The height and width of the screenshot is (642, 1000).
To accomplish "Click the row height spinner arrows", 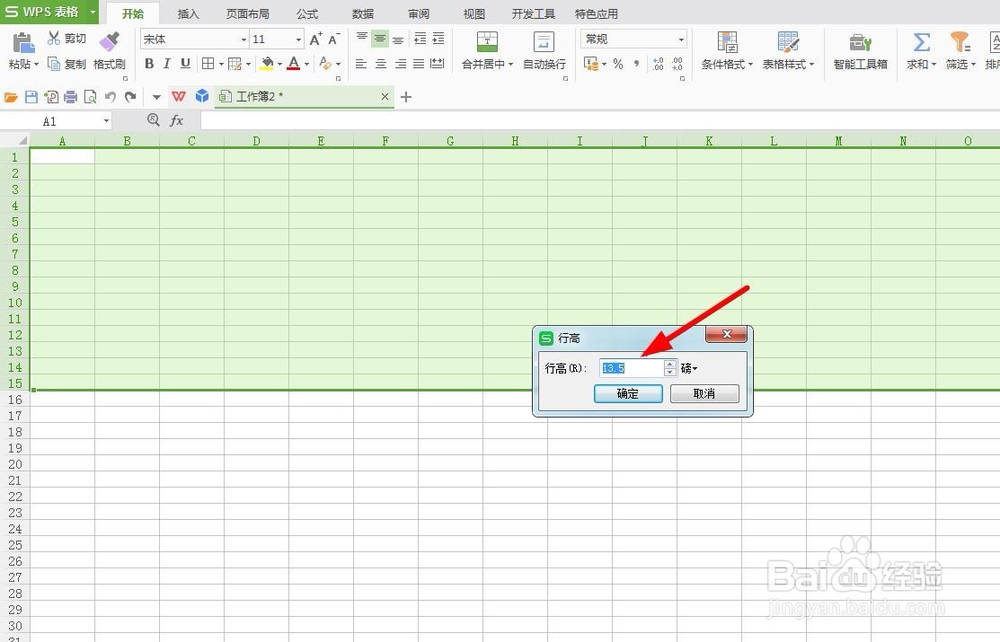I will point(670,368).
